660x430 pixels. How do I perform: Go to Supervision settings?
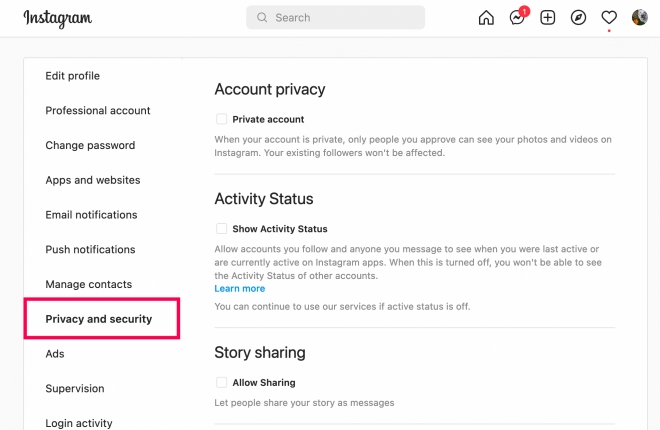(75, 388)
